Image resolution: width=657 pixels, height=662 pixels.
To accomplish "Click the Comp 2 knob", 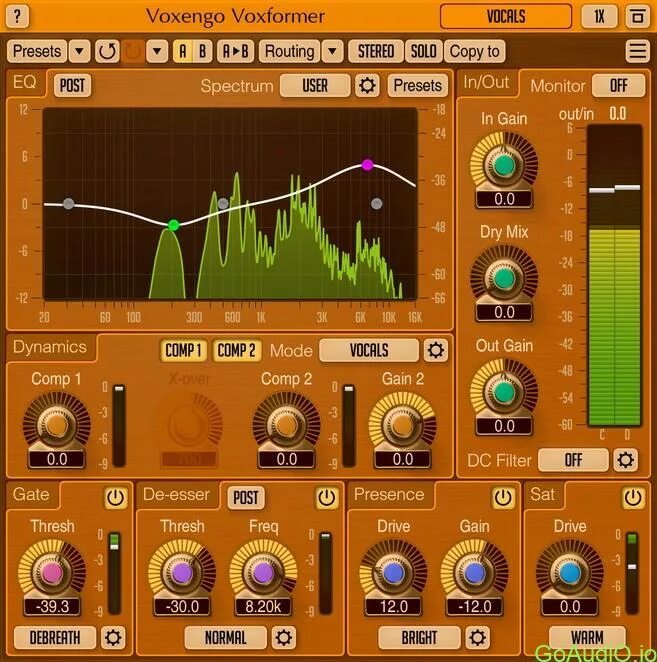I will 286,425.
